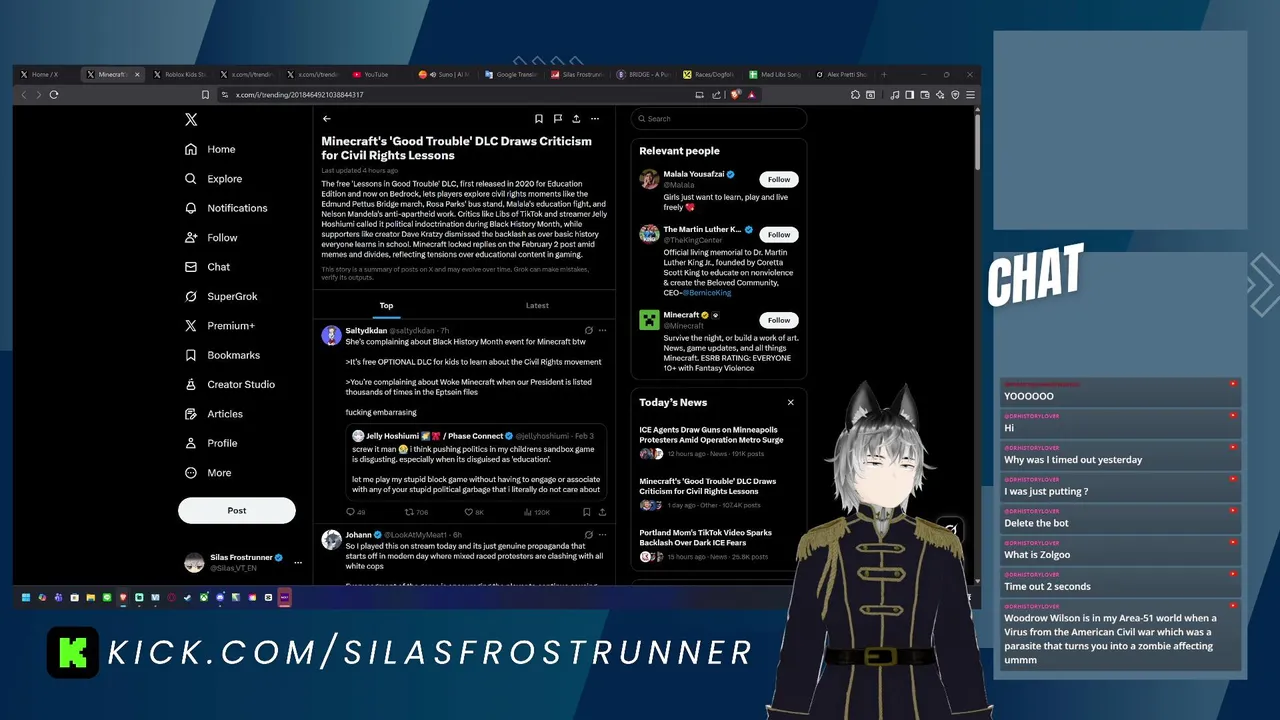Go back with the story back arrow

[x=326, y=119]
